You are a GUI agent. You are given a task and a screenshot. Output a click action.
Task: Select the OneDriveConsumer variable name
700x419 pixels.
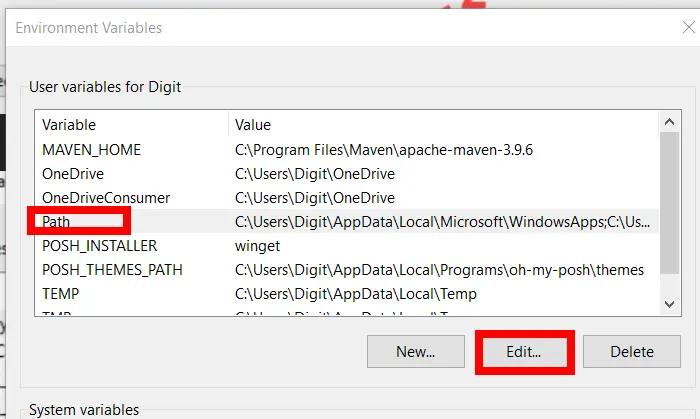click(x=106, y=198)
